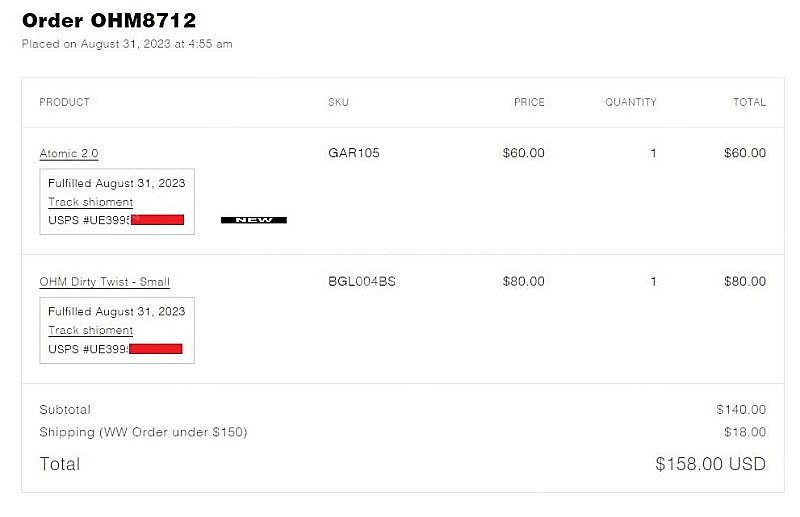Click the red redaction over first tracking number
The width and height of the screenshot is (800, 517).
(157, 220)
